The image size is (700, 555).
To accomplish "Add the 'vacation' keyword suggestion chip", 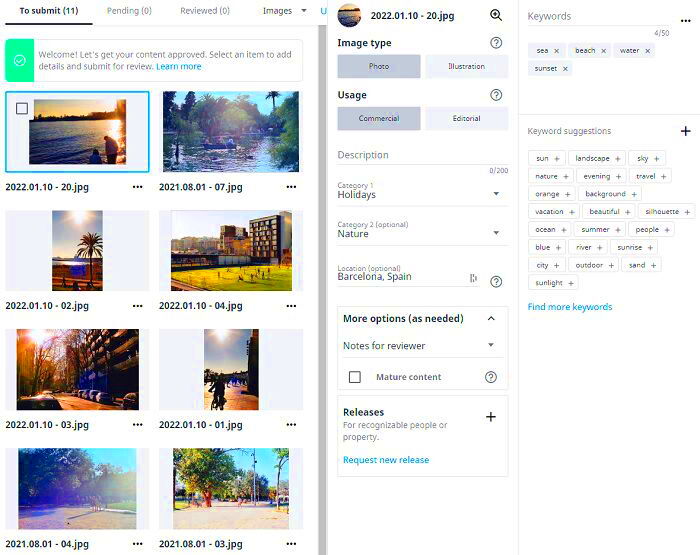I will click(554, 212).
